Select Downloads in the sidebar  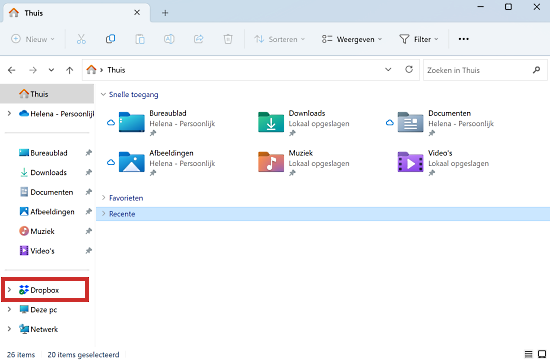(43, 172)
